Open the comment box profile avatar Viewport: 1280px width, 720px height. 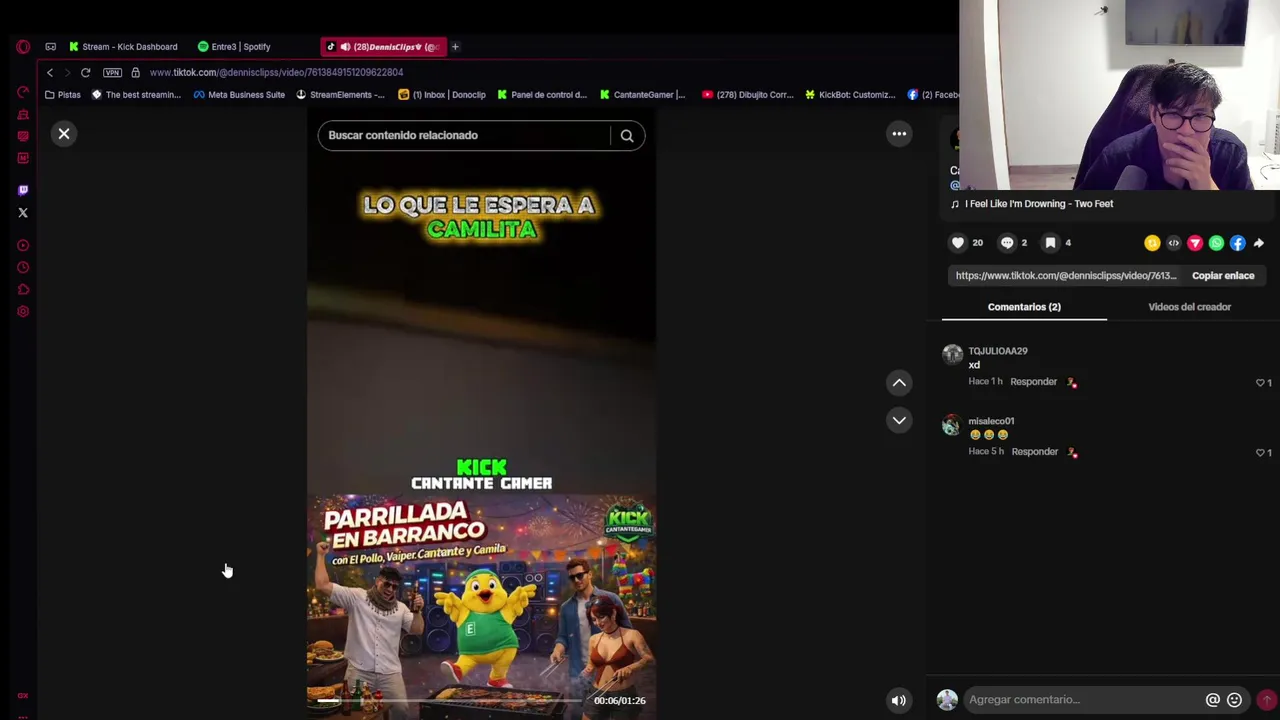tap(947, 700)
